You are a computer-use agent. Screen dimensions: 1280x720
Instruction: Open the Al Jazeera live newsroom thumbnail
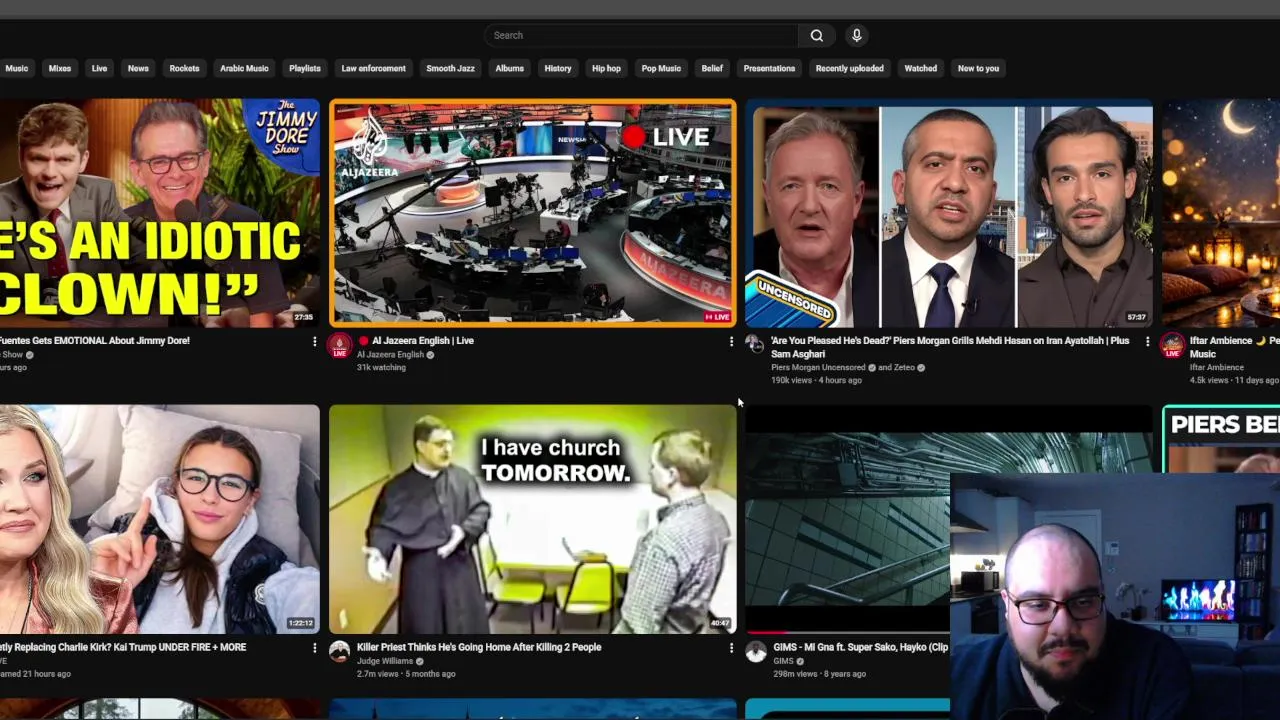point(533,212)
